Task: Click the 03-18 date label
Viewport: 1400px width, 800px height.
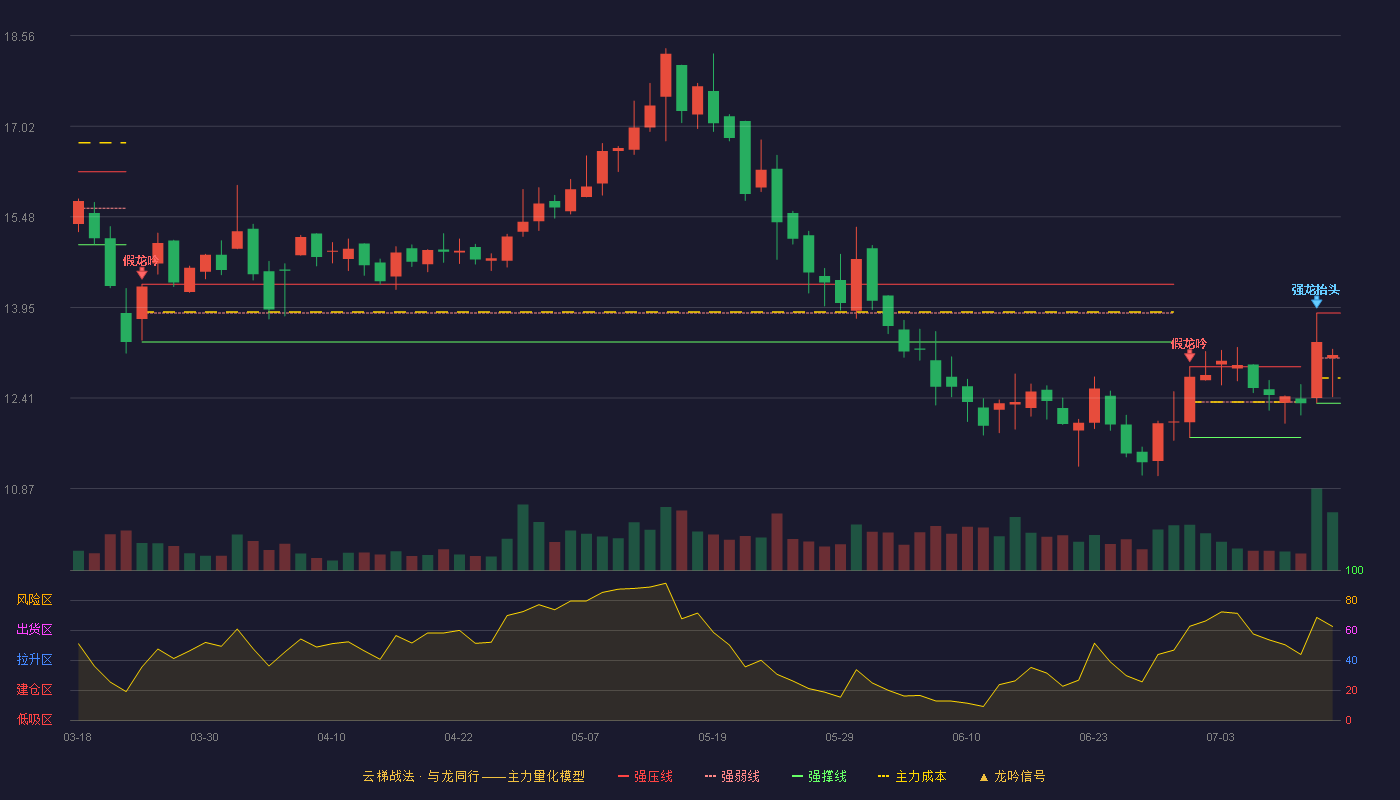Action: pyautogui.click(x=78, y=737)
